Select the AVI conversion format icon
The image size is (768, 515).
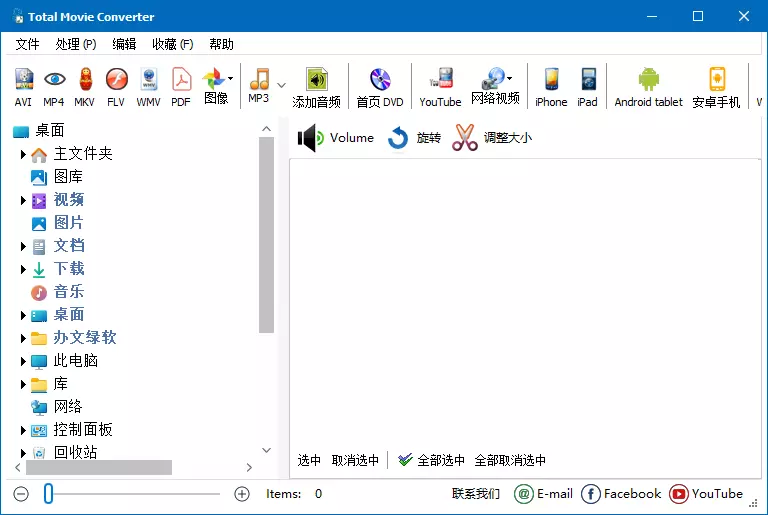23,86
